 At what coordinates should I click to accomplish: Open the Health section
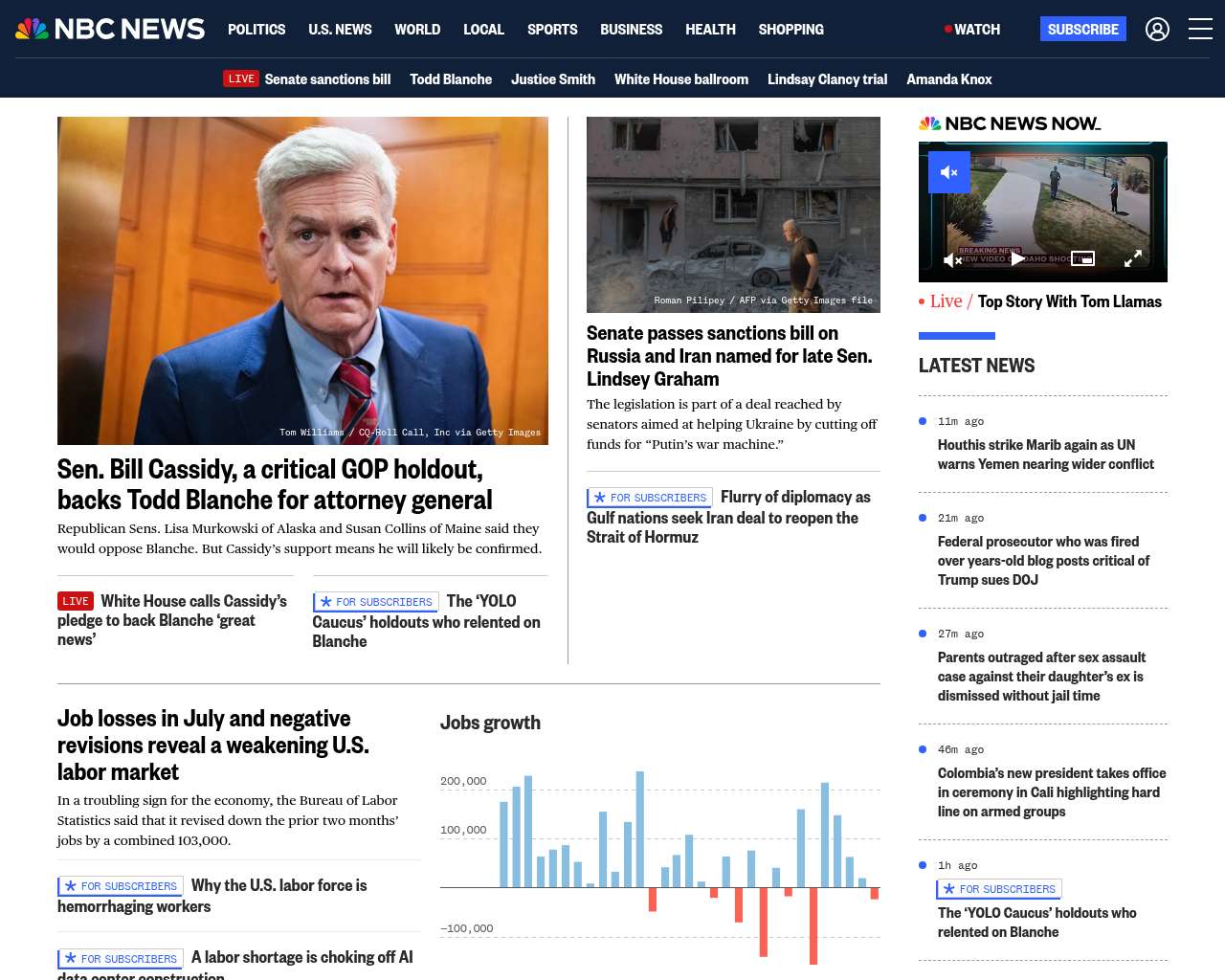710,30
